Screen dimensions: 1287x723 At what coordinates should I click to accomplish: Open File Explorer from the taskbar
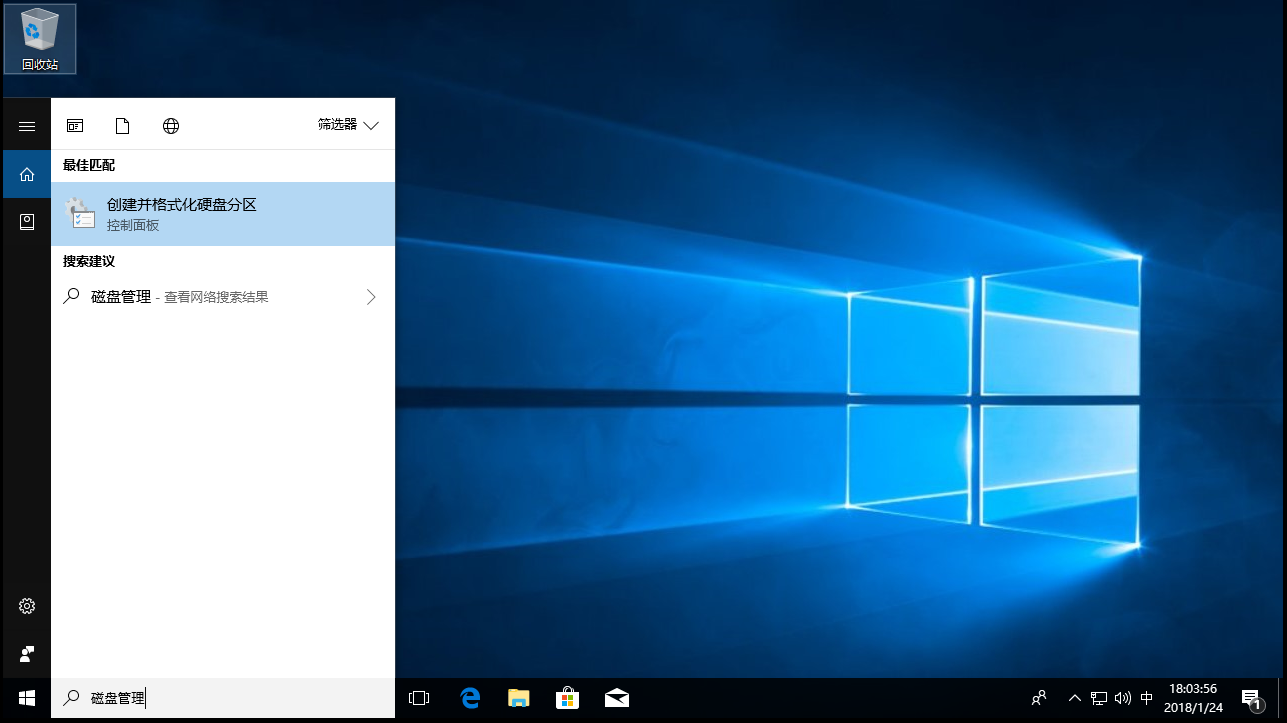coord(518,699)
